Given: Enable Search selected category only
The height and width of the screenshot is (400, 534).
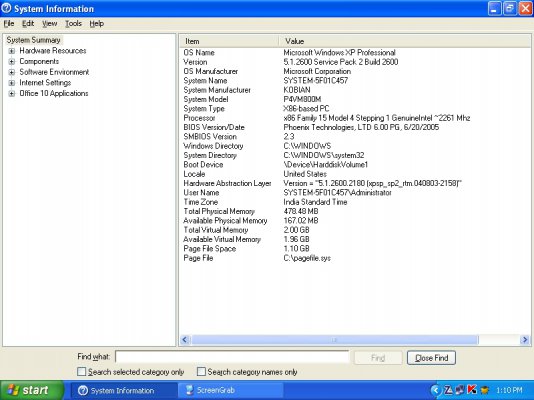Looking at the screenshot, I should (x=81, y=371).
